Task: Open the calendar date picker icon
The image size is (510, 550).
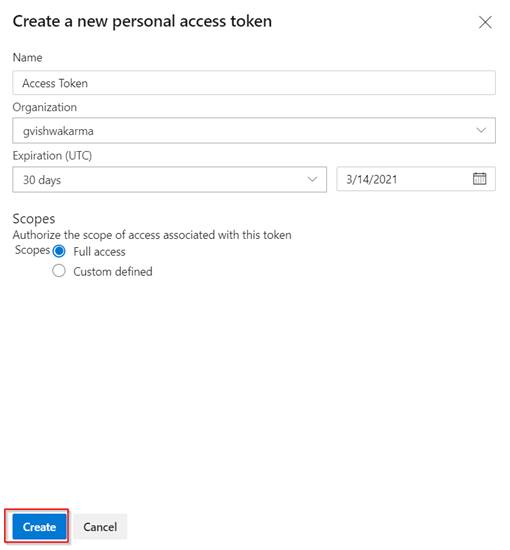Action: 479,179
